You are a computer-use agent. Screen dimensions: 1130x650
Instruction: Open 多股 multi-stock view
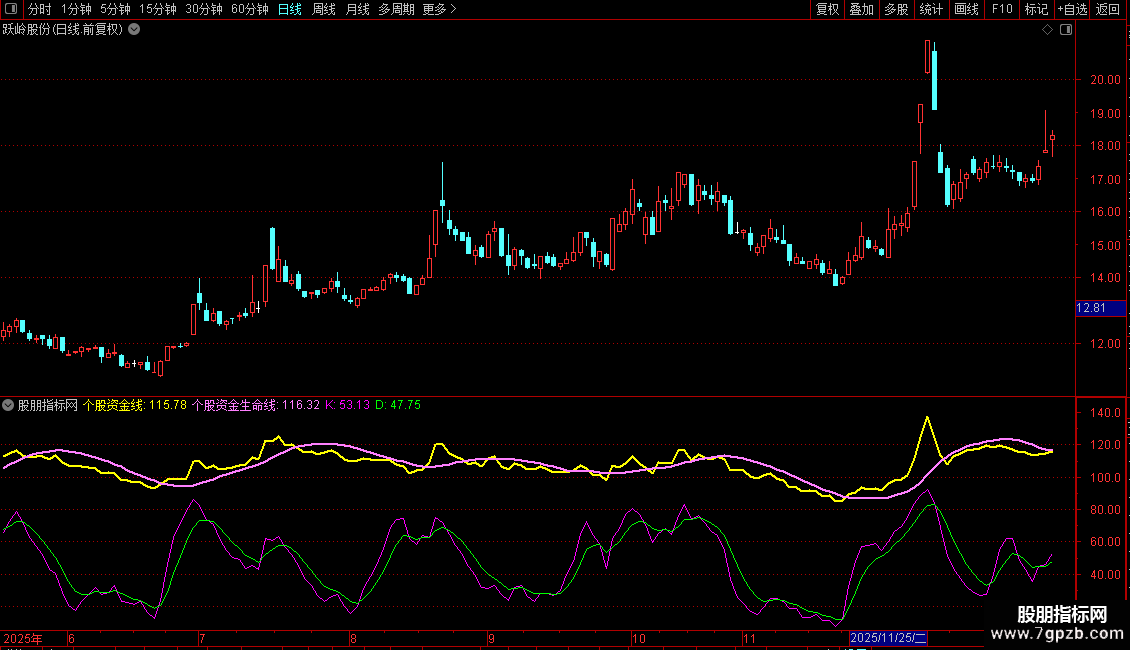click(x=896, y=9)
